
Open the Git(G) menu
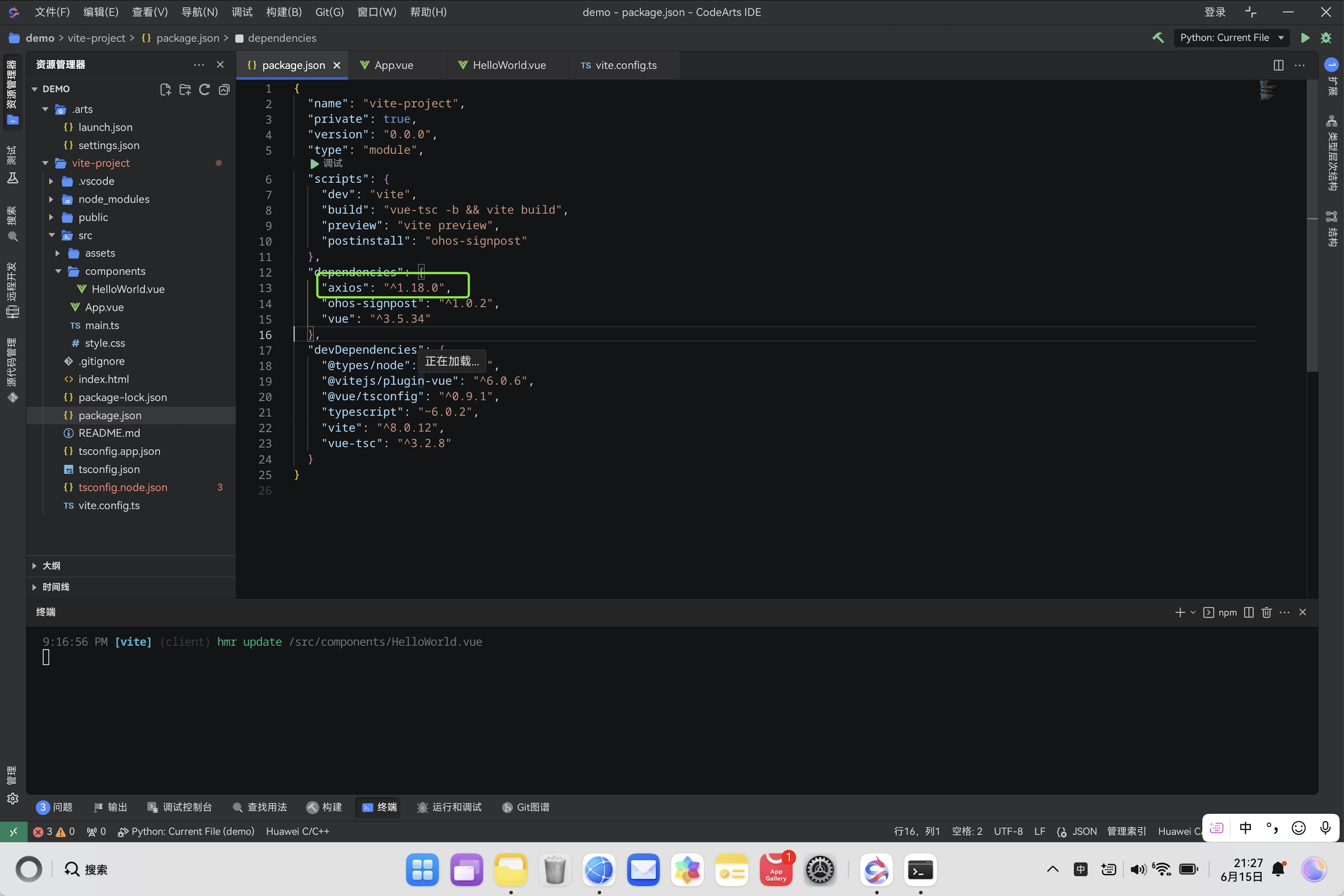(x=330, y=12)
